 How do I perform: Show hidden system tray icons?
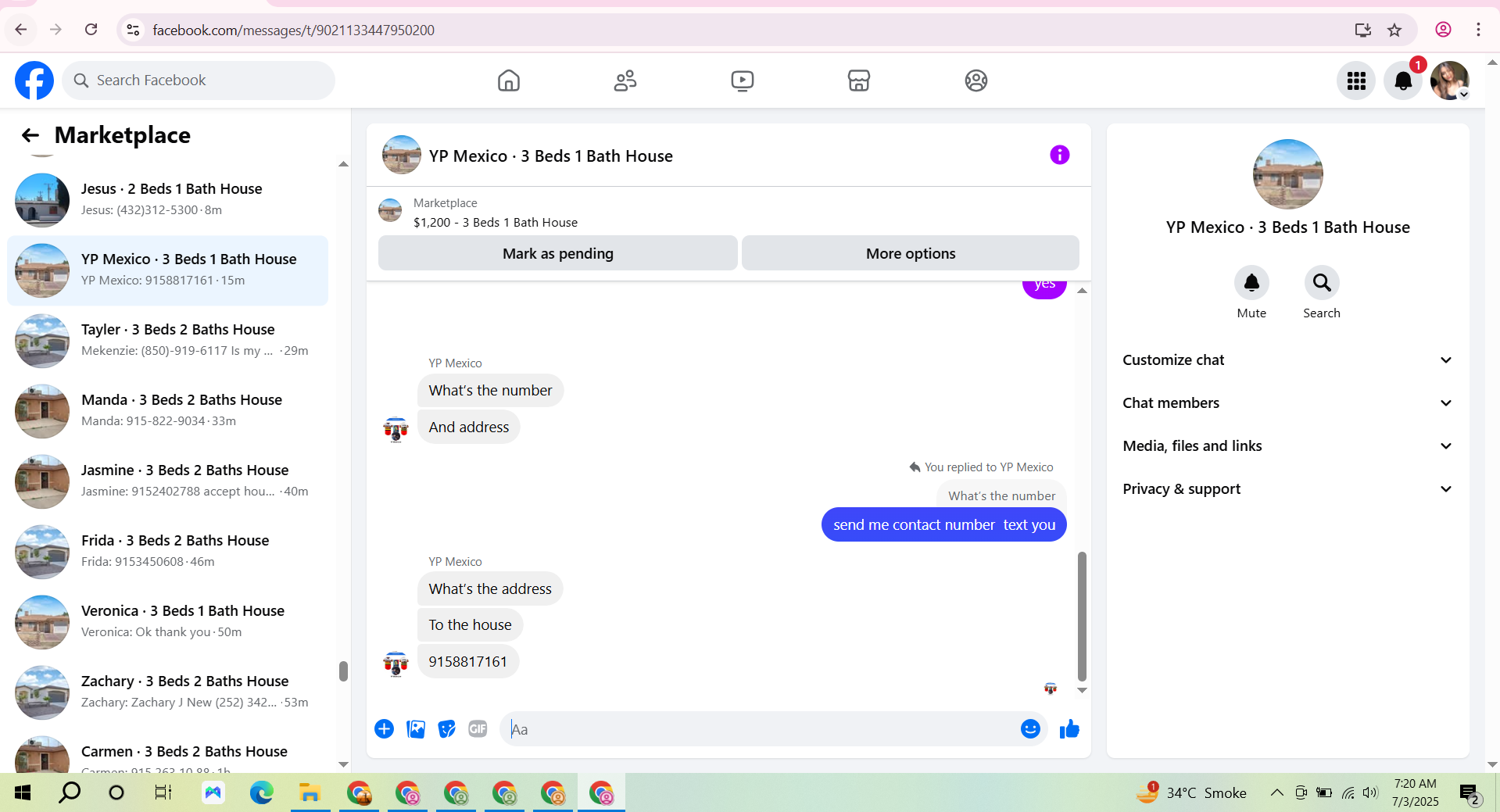click(1276, 792)
